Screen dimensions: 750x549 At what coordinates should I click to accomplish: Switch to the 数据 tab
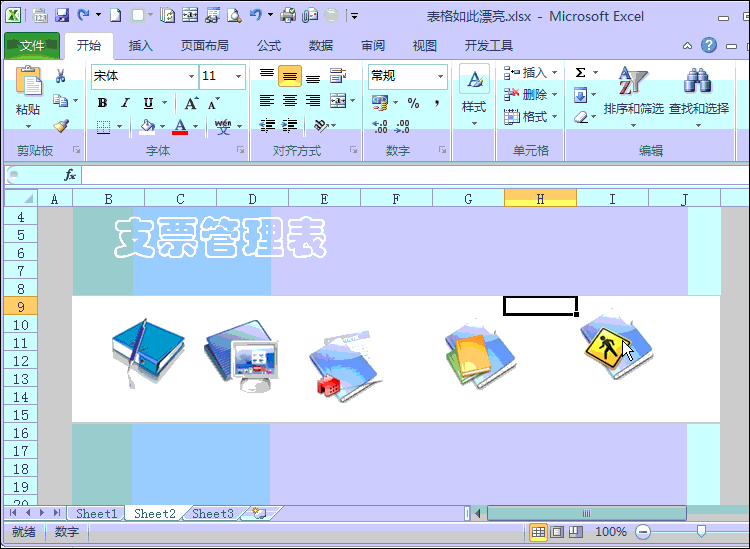click(x=320, y=46)
